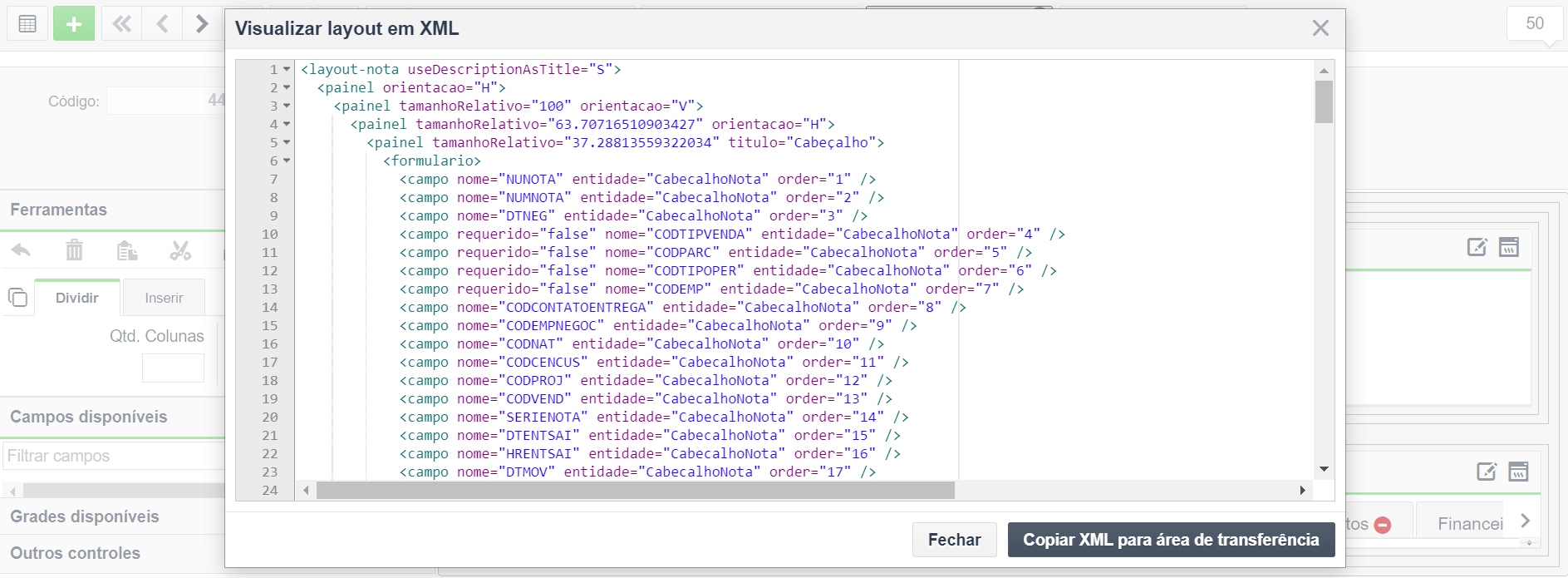Click the Qtd. Colunas input field

point(173,368)
